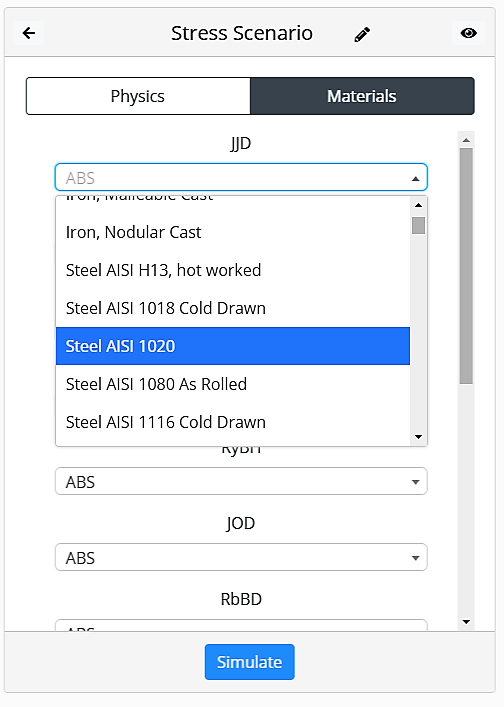
Task: Click the dropdown list scroll-down arrow
Action: click(x=418, y=436)
